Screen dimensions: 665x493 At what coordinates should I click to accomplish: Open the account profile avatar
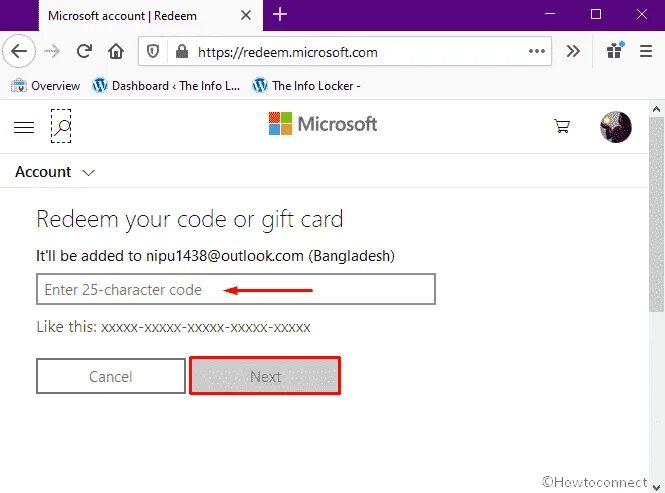coord(616,126)
